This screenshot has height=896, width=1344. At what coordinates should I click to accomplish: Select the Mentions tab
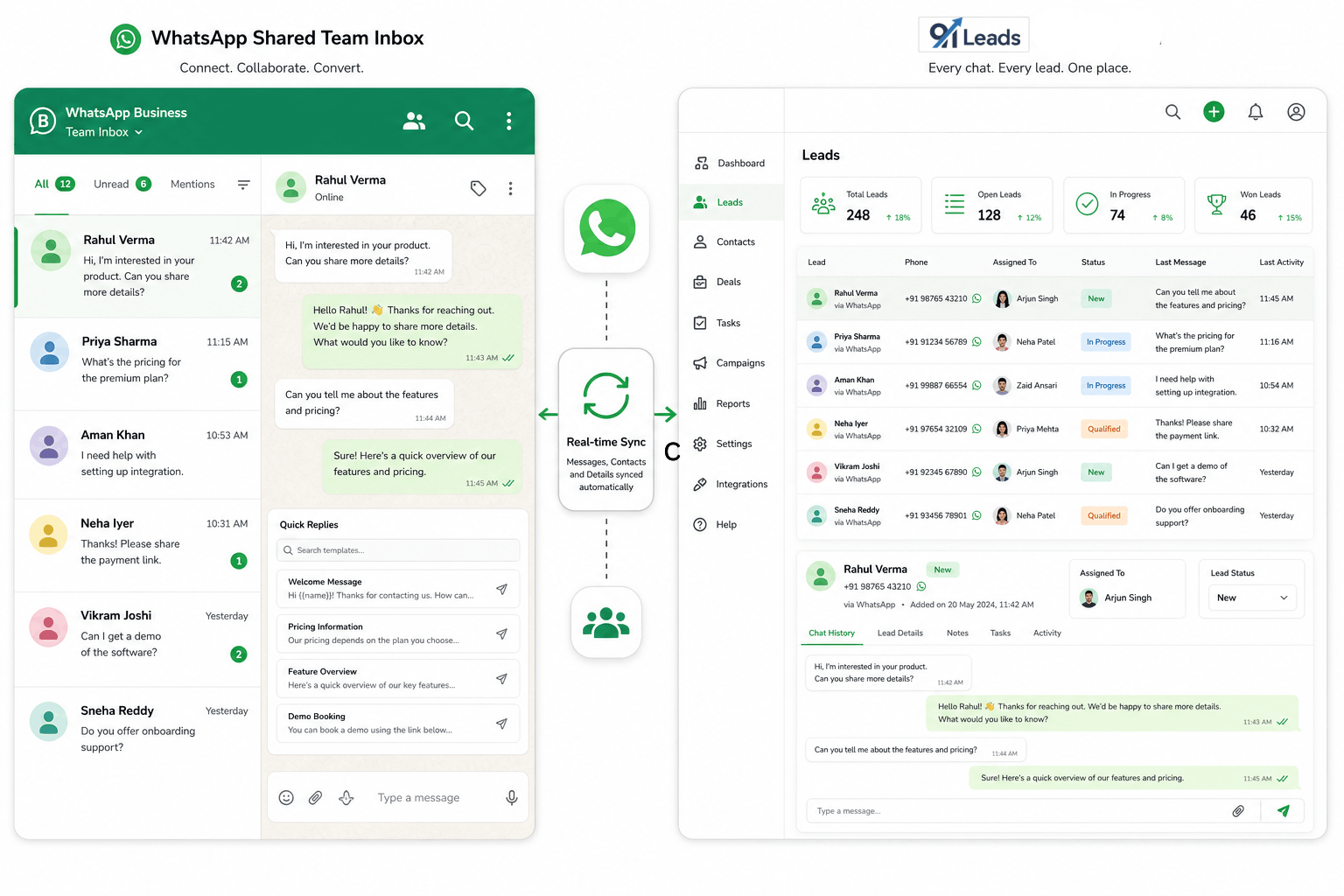tap(192, 184)
